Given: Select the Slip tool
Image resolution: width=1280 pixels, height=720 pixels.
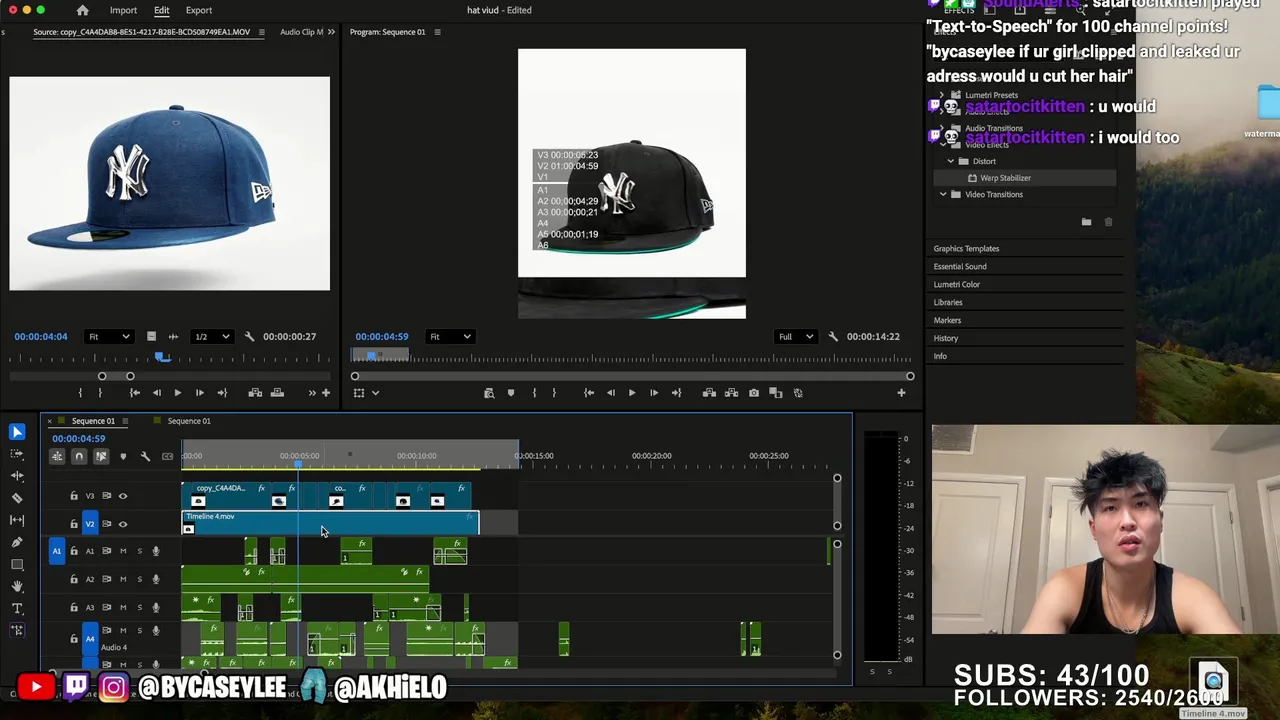Looking at the screenshot, I should pos(17,520).
